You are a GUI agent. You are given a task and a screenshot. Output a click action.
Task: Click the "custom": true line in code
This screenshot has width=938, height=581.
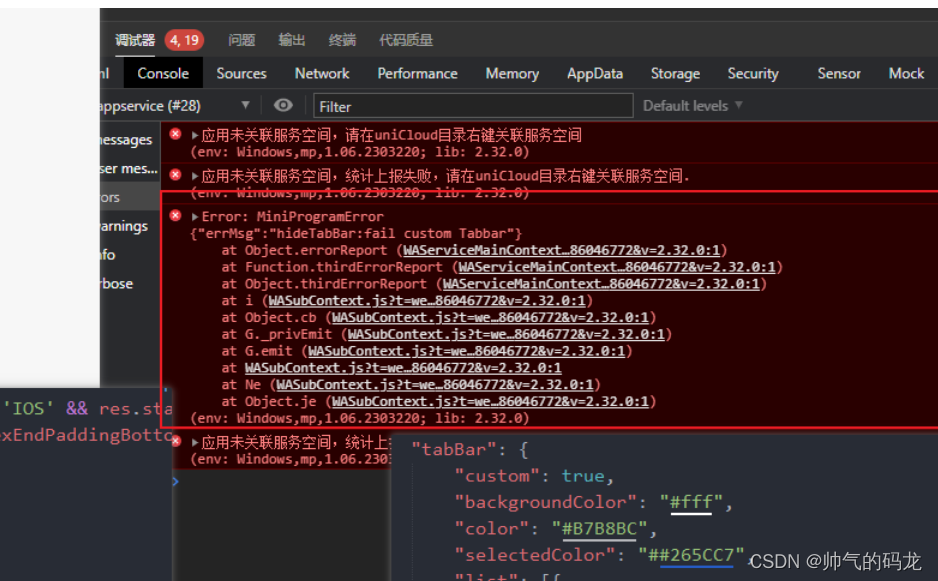click(x=534, y=476)
